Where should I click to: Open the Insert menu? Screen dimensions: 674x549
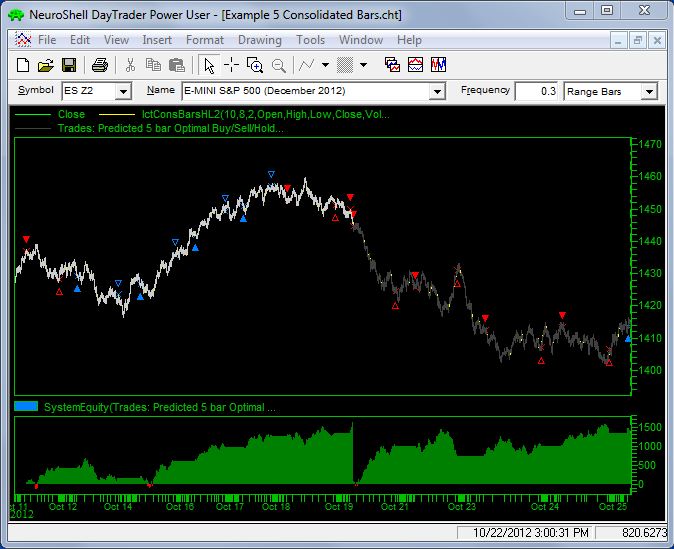pyautogui.click(x=157, y=40)
